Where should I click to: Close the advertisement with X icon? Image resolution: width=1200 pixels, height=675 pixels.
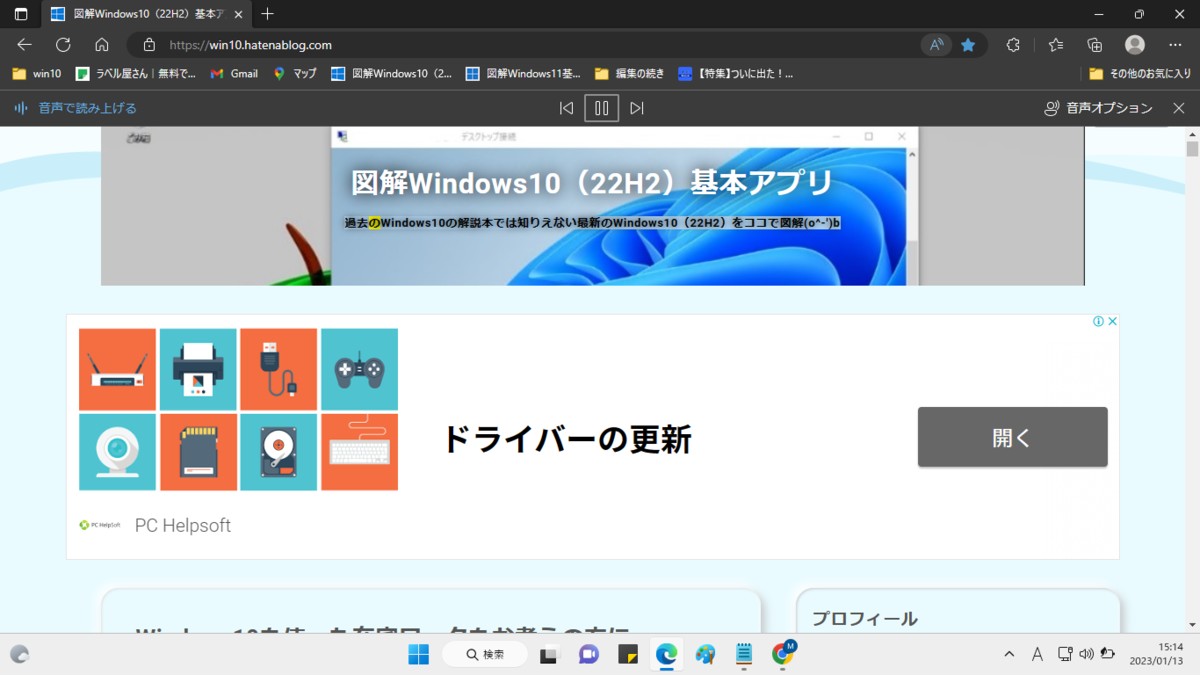pyautogui.click(x=1112, y=321)
